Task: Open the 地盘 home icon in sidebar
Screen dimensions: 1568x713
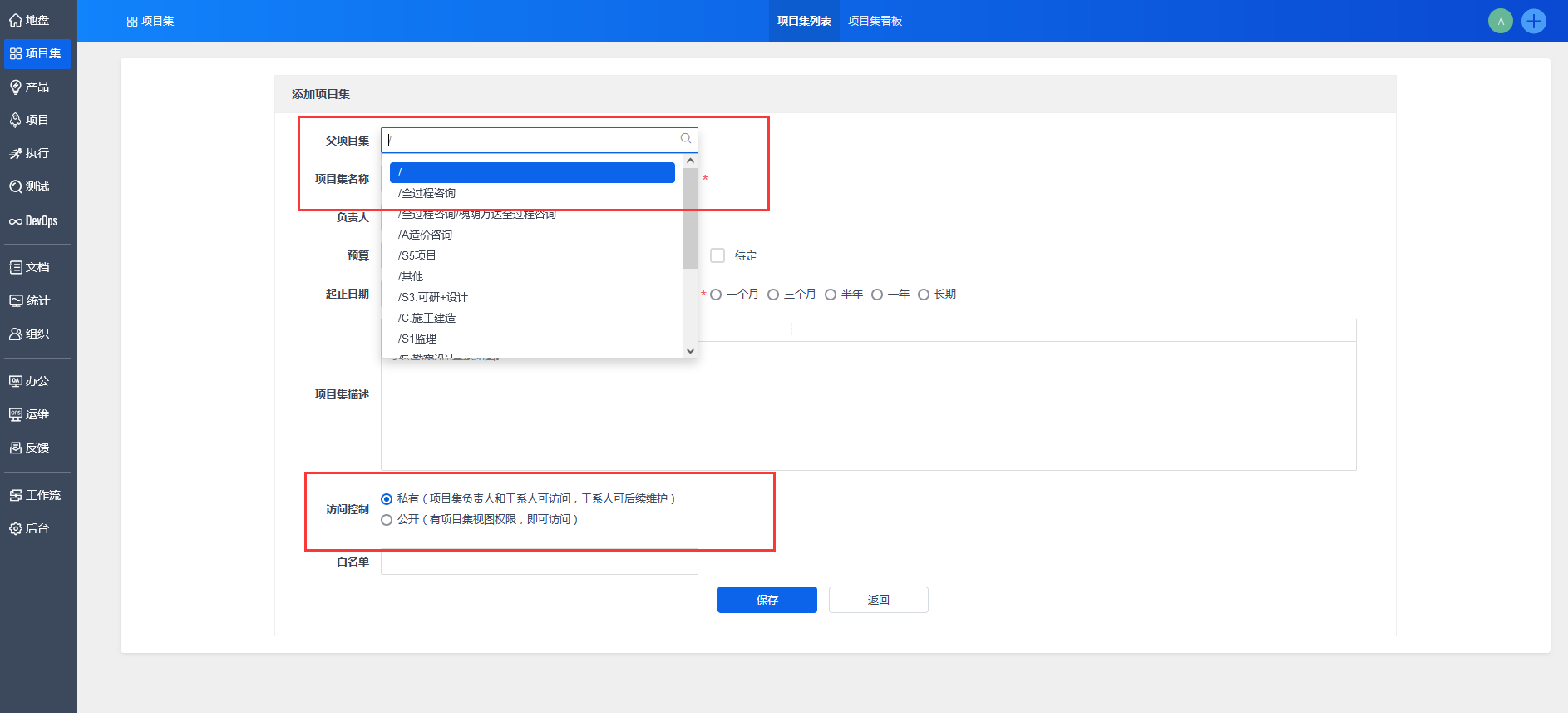Action: click(16, 21)
